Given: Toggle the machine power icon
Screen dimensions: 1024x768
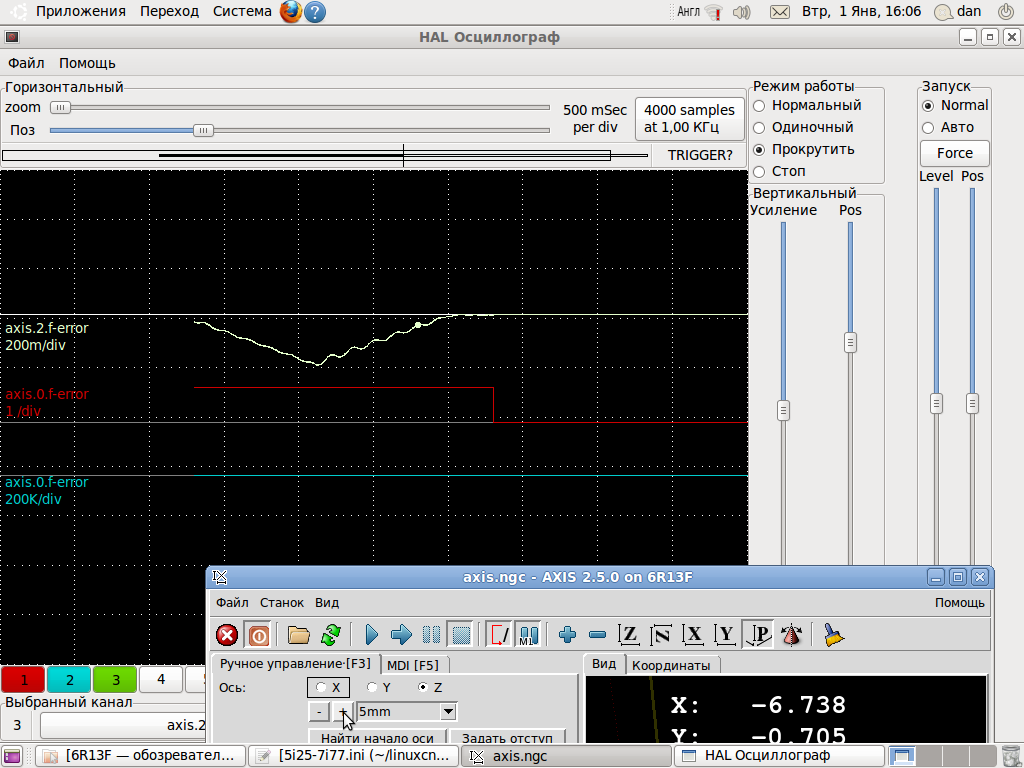Looking at the screenshot, I should click(x=258, y=635).
